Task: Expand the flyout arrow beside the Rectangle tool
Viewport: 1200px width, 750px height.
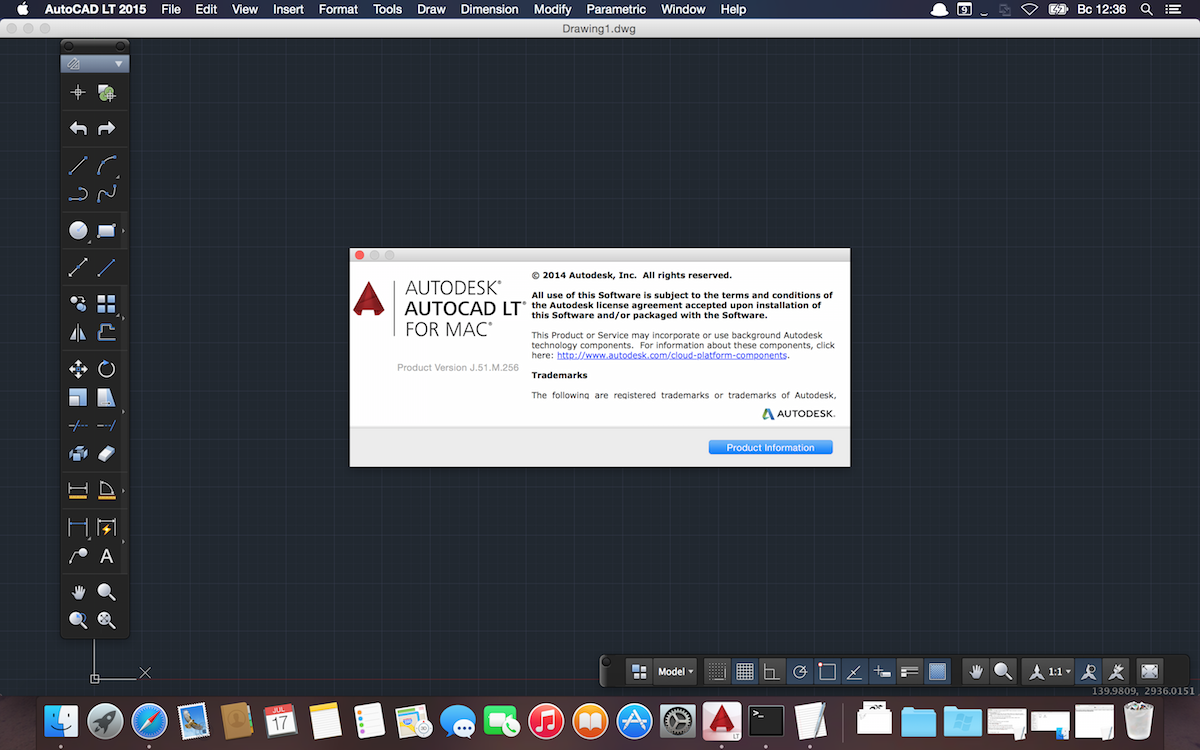Action: coord(124,232)
